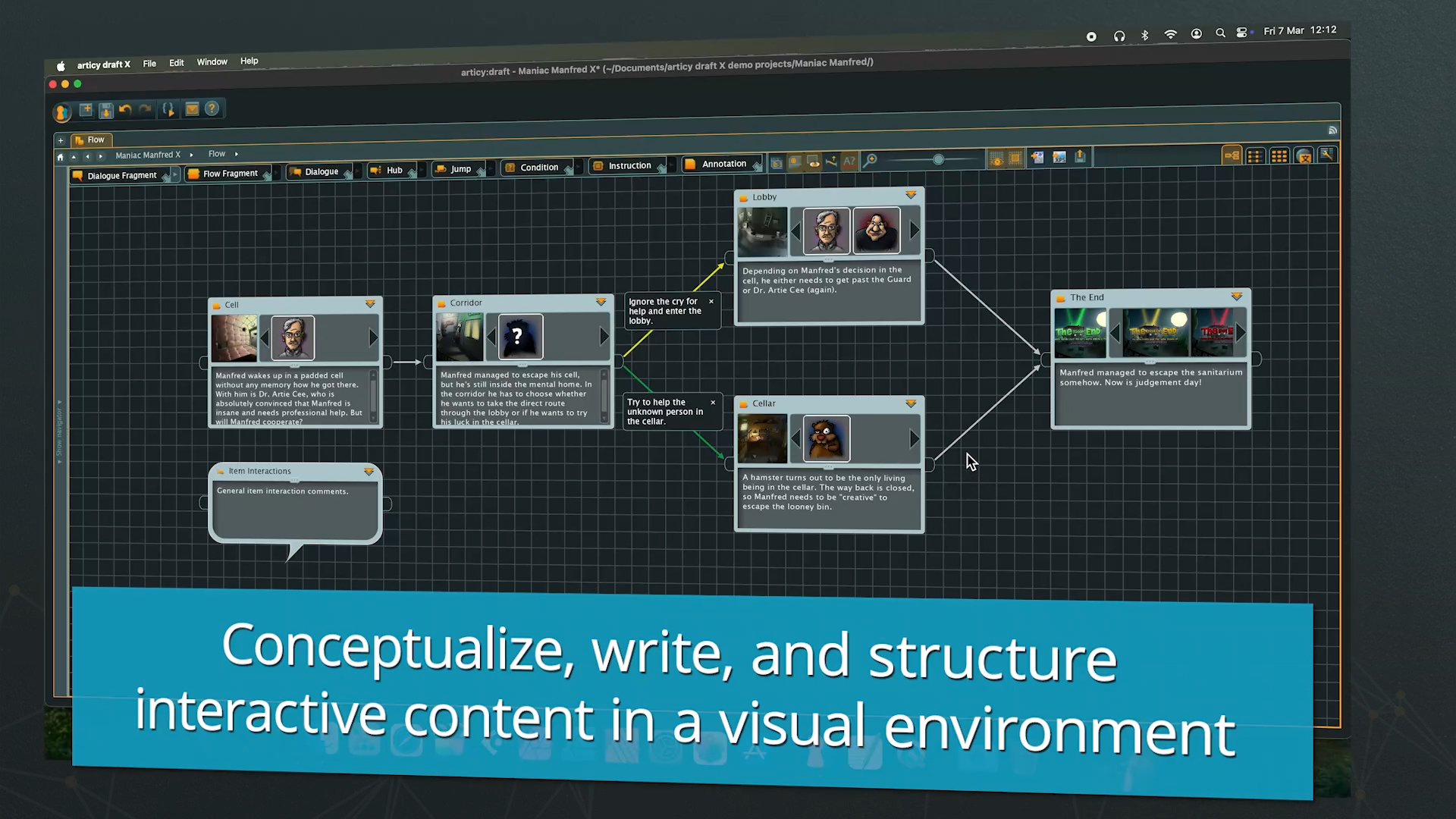
Task: Click the Redo arrow icon
Action: [x=145, y=108]
